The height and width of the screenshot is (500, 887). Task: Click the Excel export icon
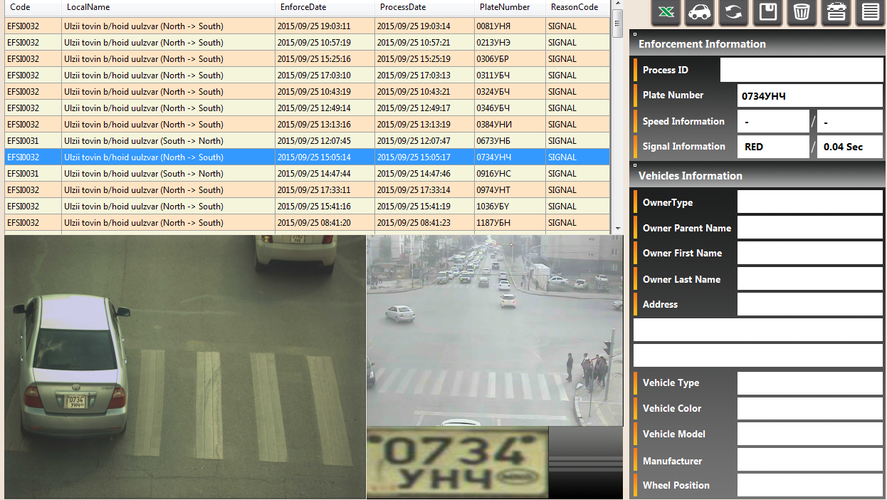(667, 12)
